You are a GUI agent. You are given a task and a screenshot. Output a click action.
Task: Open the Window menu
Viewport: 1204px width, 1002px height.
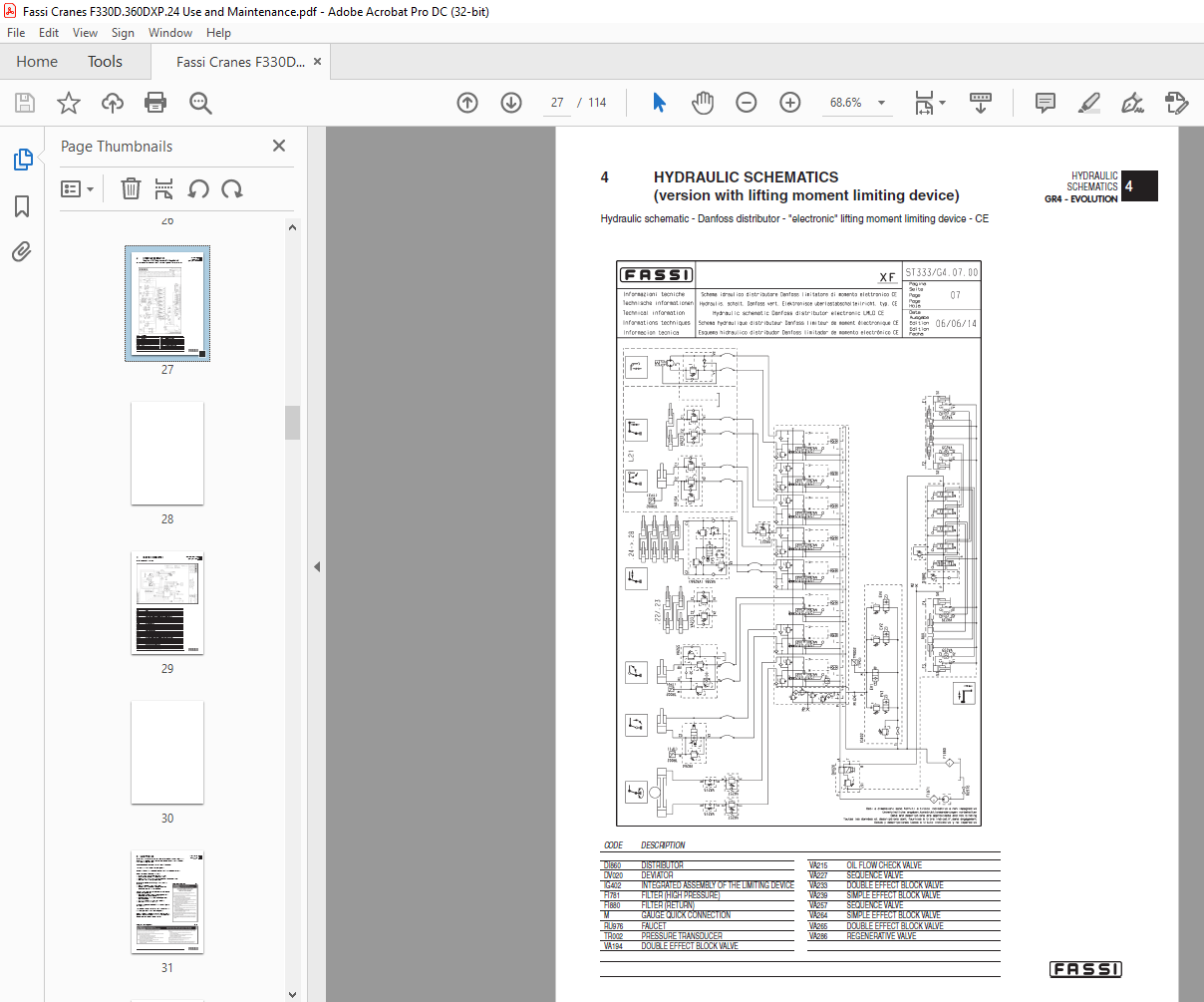click(170, 33)
